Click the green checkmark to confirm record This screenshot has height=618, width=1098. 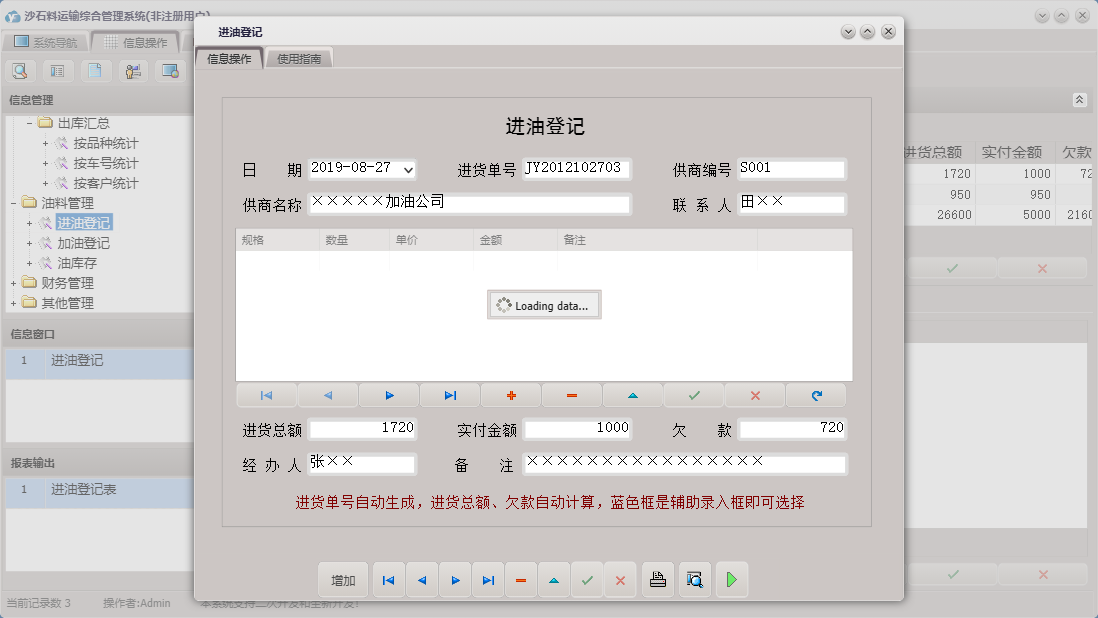[x=693, y=395]
